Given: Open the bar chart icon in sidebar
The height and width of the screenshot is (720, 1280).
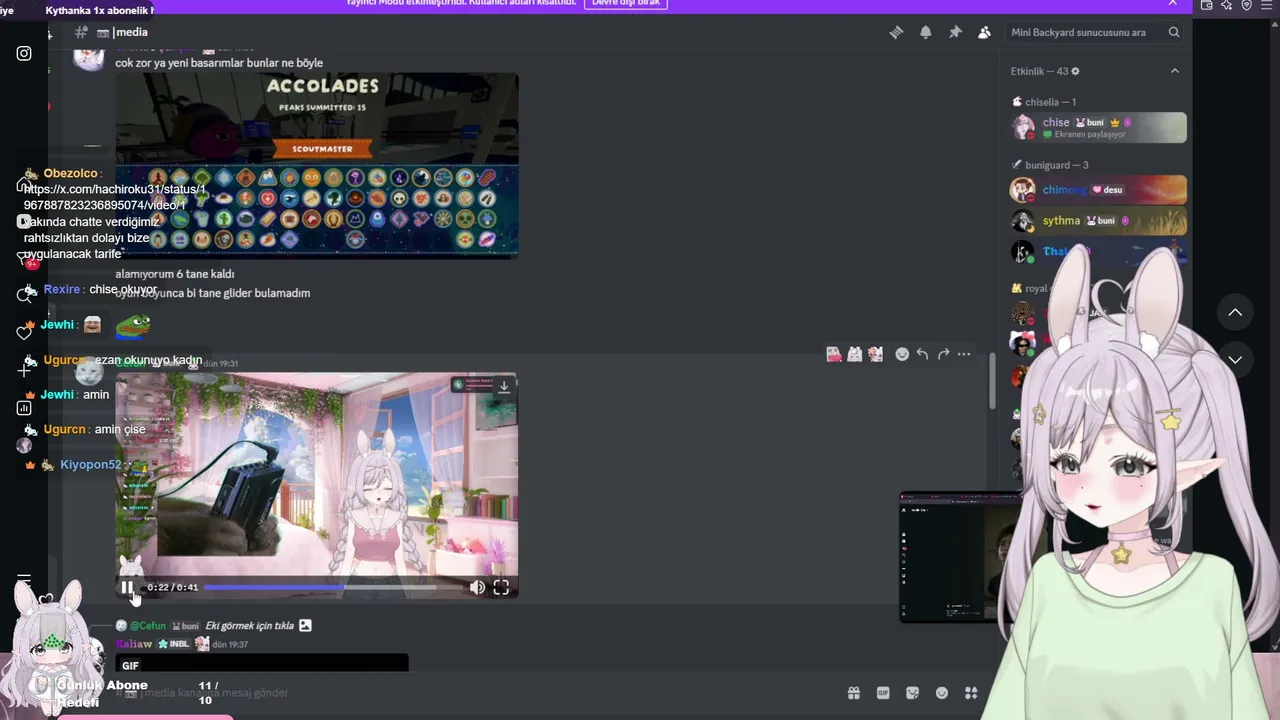Looking at the screenshot, I should click(x=24, y=408).
